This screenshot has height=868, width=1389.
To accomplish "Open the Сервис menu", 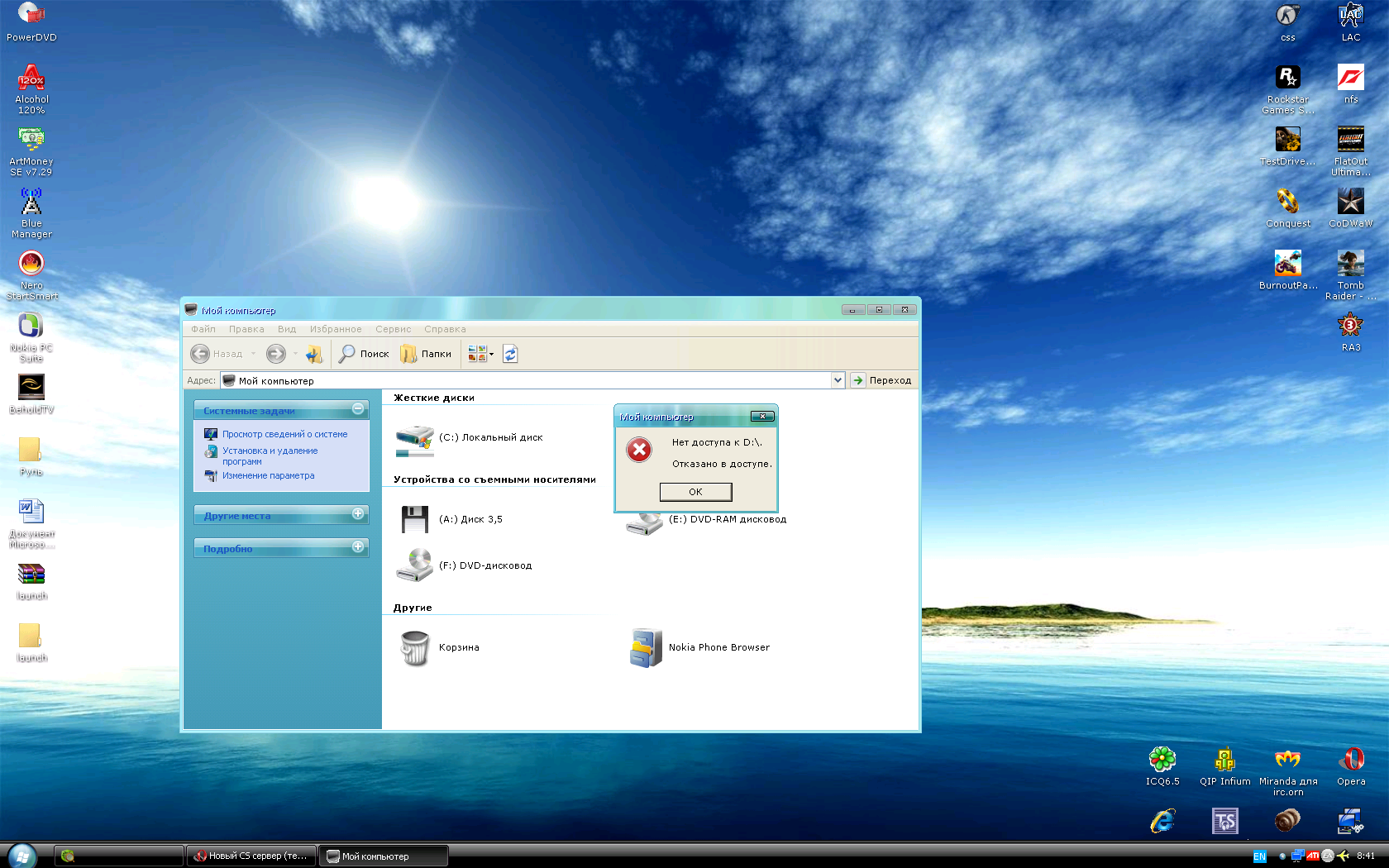I will point(393,329).
